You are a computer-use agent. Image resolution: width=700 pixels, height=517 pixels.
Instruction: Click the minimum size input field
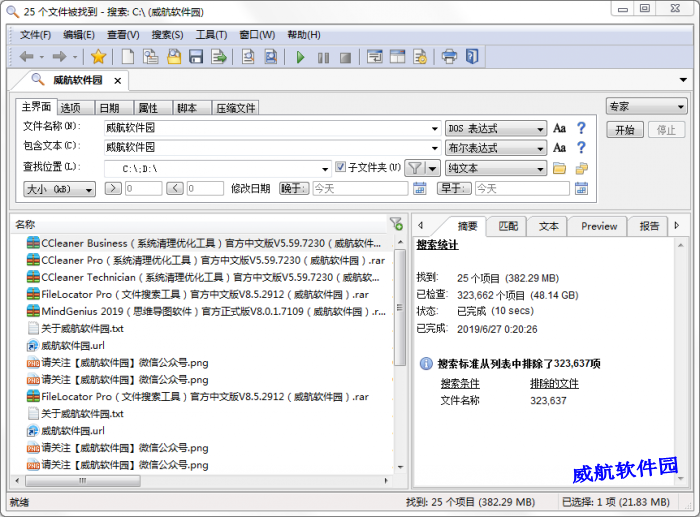click(x=143, y=188)
